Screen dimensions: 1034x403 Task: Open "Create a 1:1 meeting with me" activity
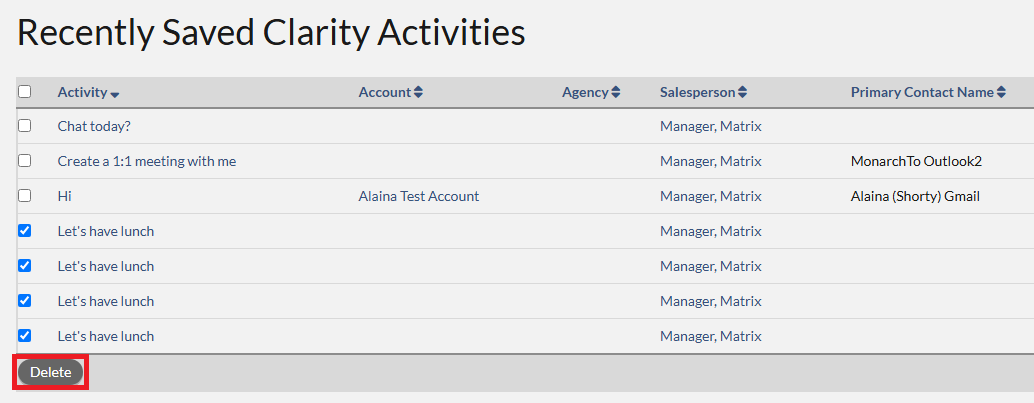[146, 161]
